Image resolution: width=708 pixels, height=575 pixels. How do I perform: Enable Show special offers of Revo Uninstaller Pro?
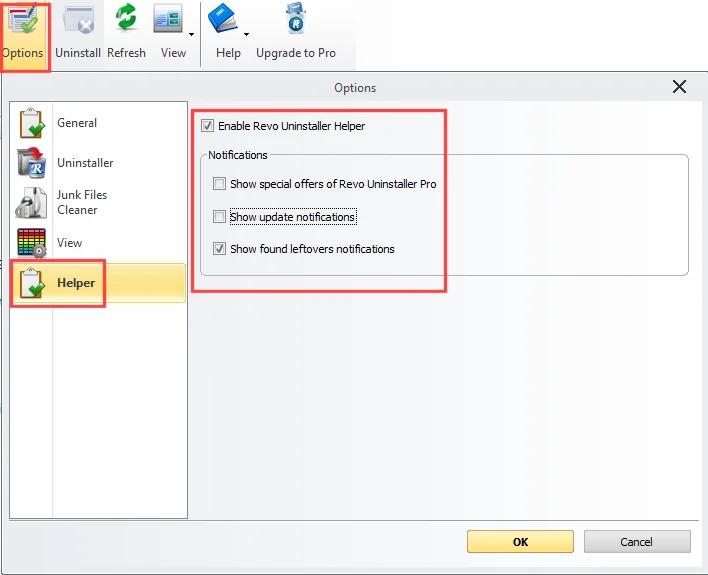(219, 184)
